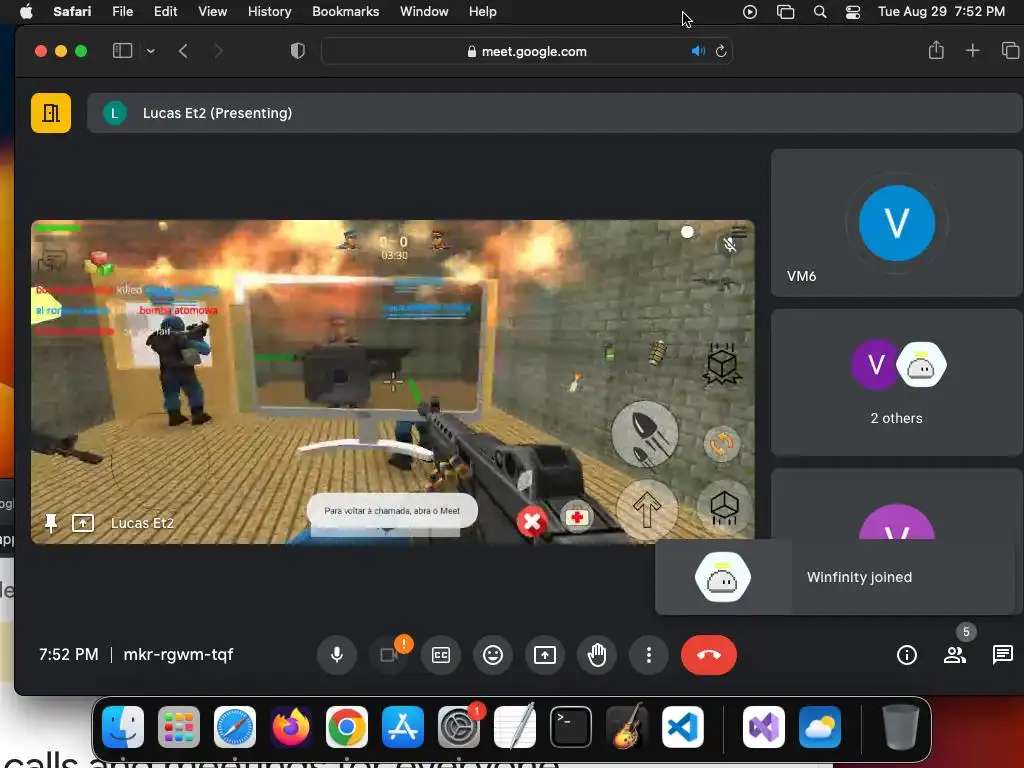Open Launchpad from the Dock
The width and height of the screenshot is (1024, 768).
(x=179, y=727)
